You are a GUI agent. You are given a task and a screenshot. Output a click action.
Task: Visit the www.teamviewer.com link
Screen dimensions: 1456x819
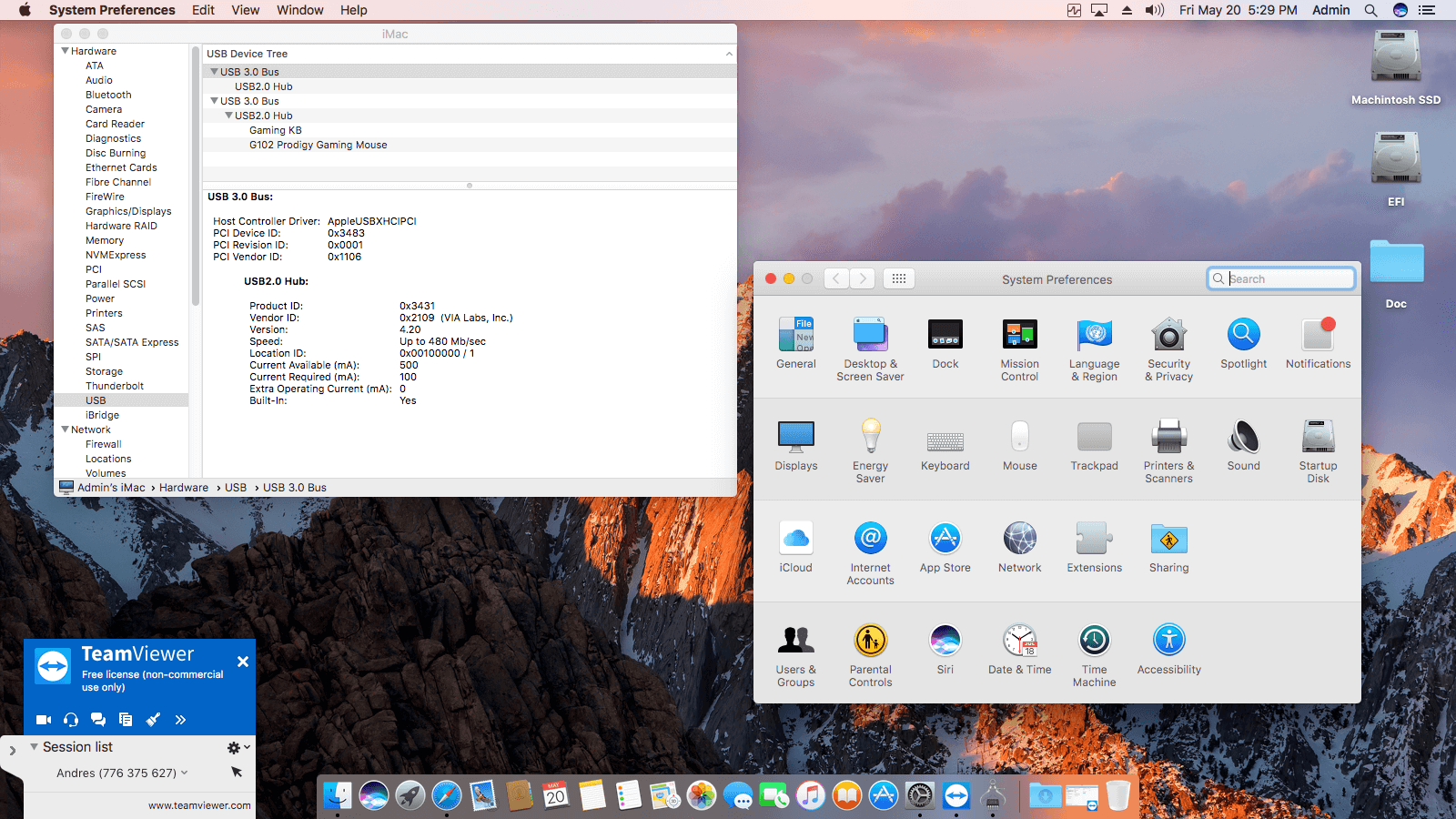(x=199, y=805)
